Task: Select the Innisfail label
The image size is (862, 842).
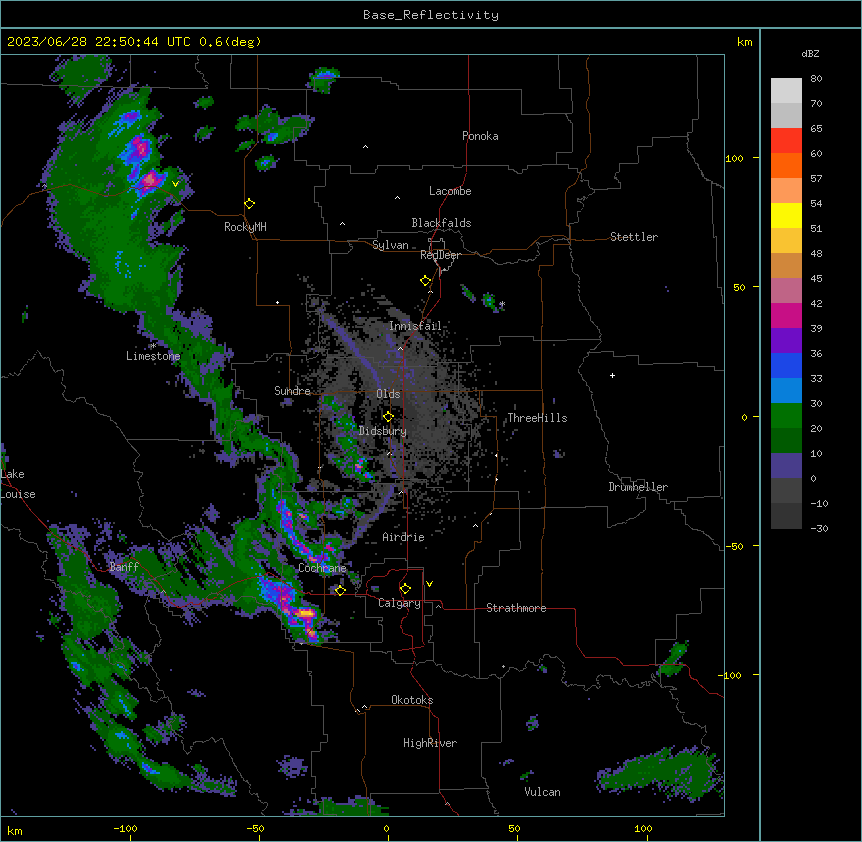Action: (415, 326)
